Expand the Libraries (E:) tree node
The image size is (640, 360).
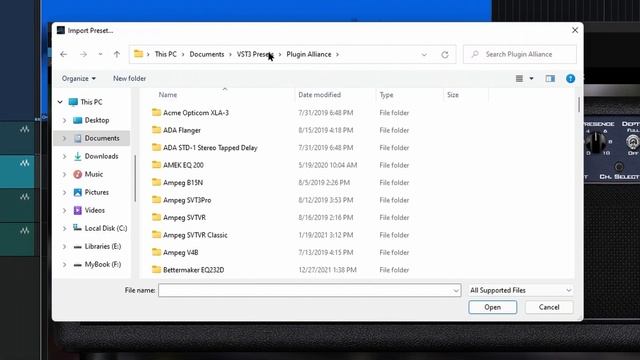[64, 247]
